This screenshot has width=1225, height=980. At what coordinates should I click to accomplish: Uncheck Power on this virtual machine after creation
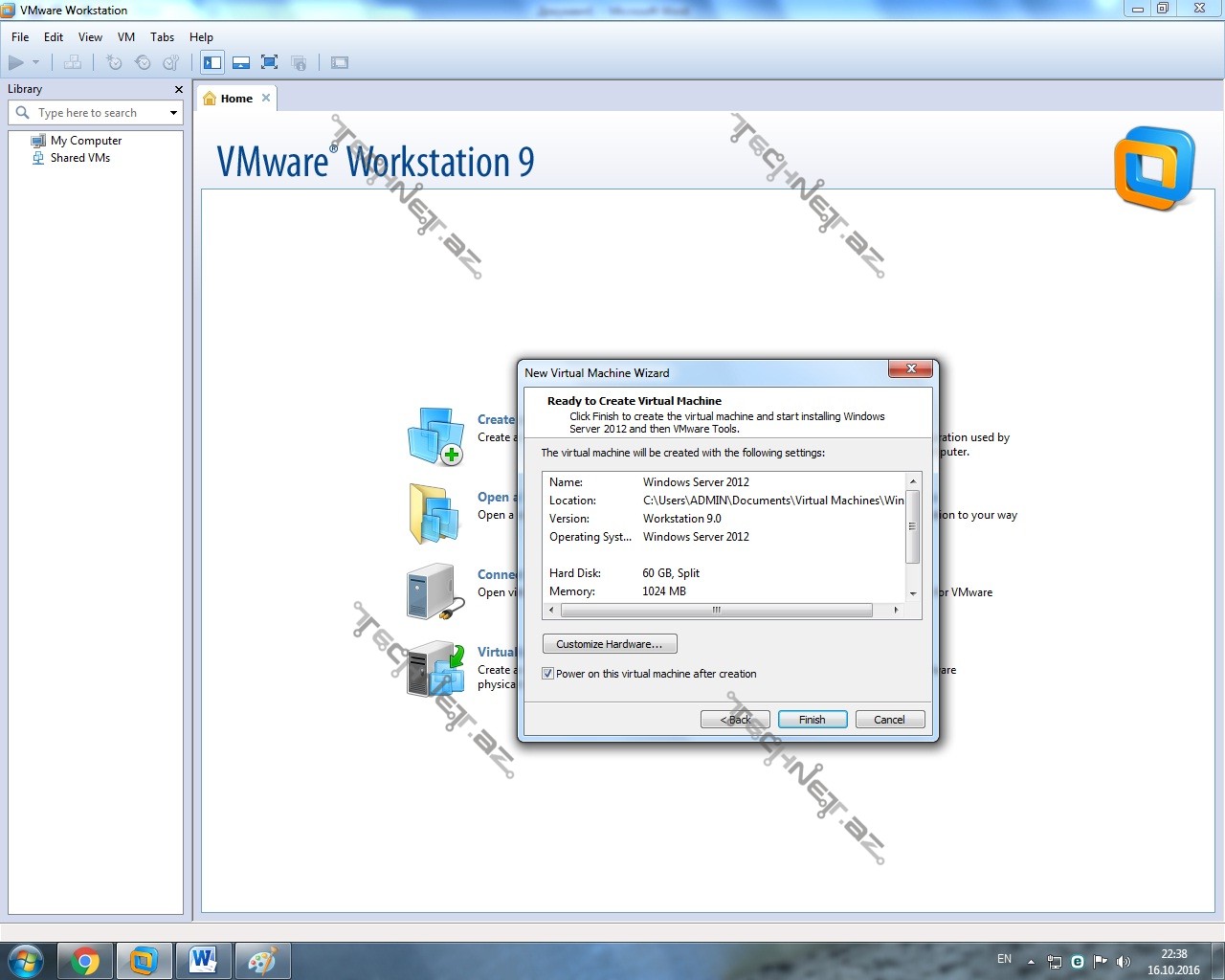548,674
